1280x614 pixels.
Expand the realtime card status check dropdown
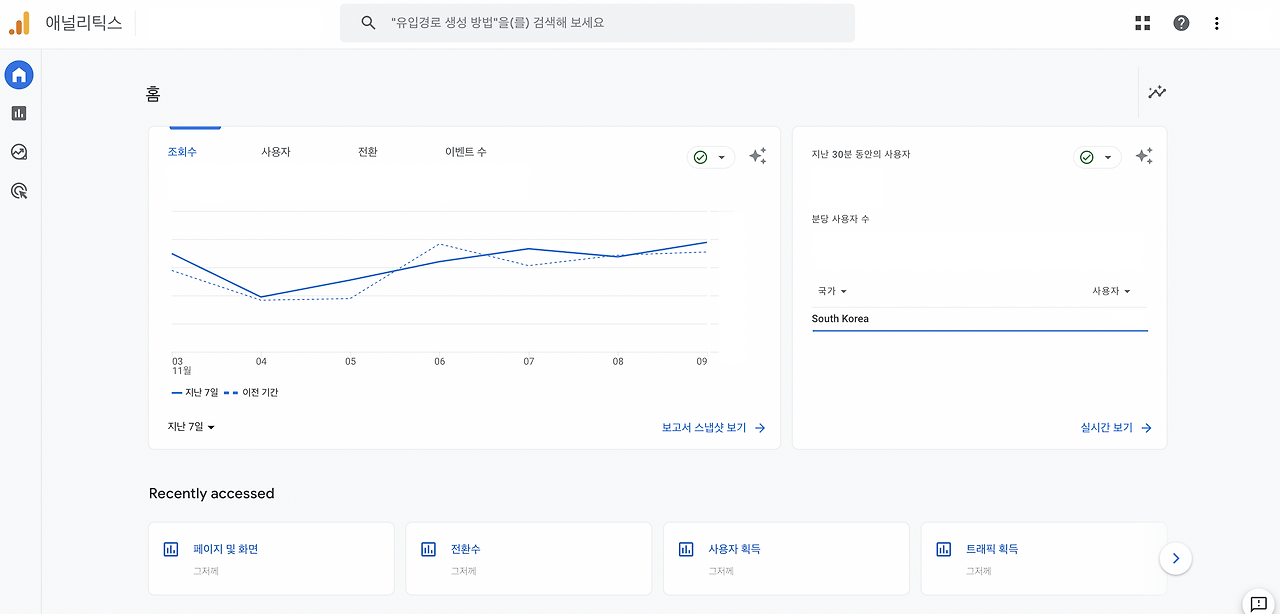point(1097,157)
